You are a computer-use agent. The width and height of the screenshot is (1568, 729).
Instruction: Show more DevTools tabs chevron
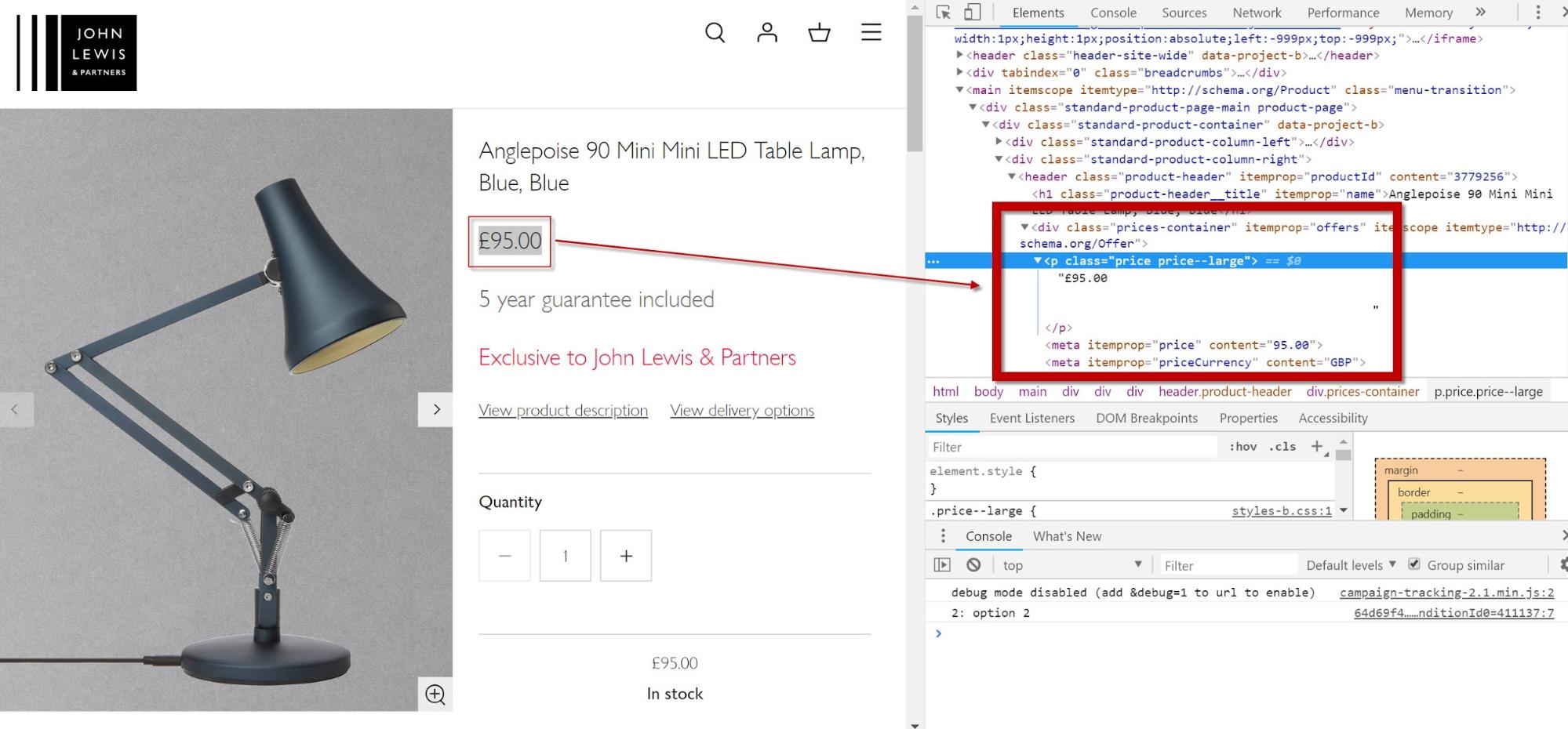pyautogui.click(x=1480, y=12)
